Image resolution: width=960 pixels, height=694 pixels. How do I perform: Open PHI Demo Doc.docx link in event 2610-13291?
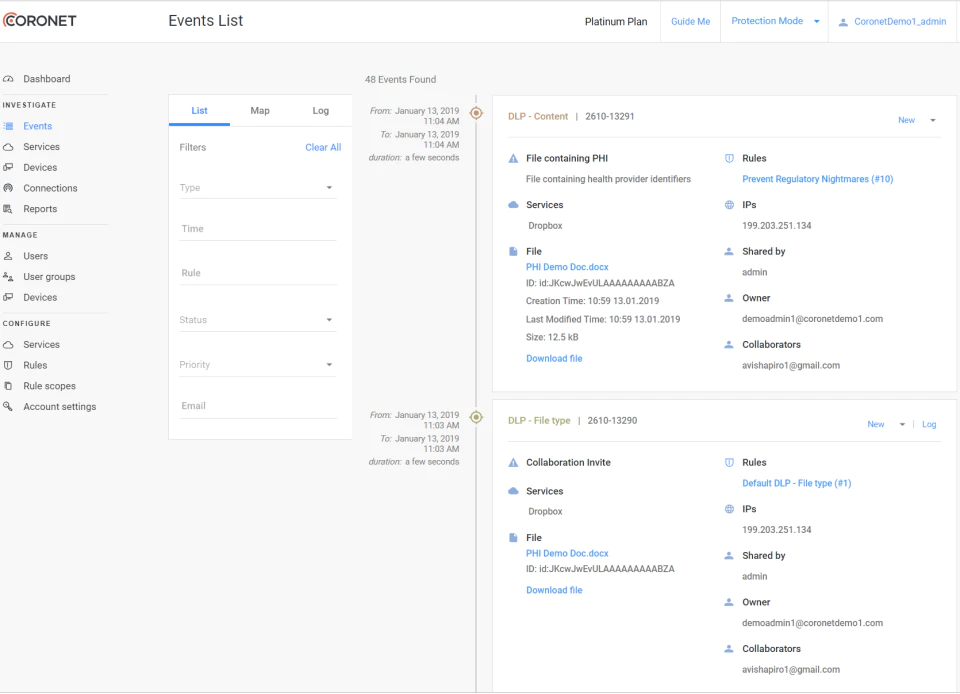tap(567, 267)
